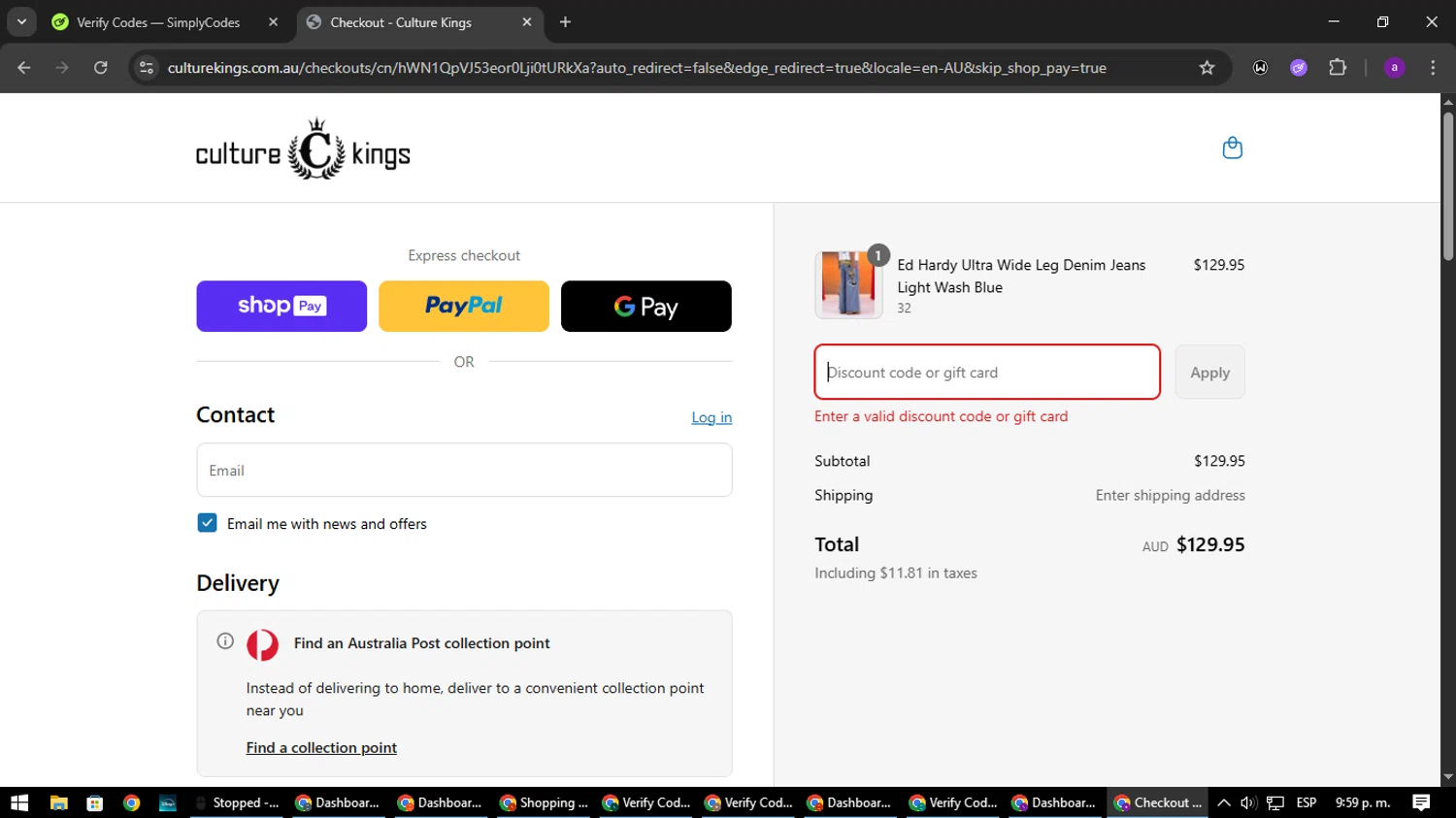Pay with the Shop Pay button
Image resolution: width=1456 pixels, height=818 pixels.
[x=281, y=306]
